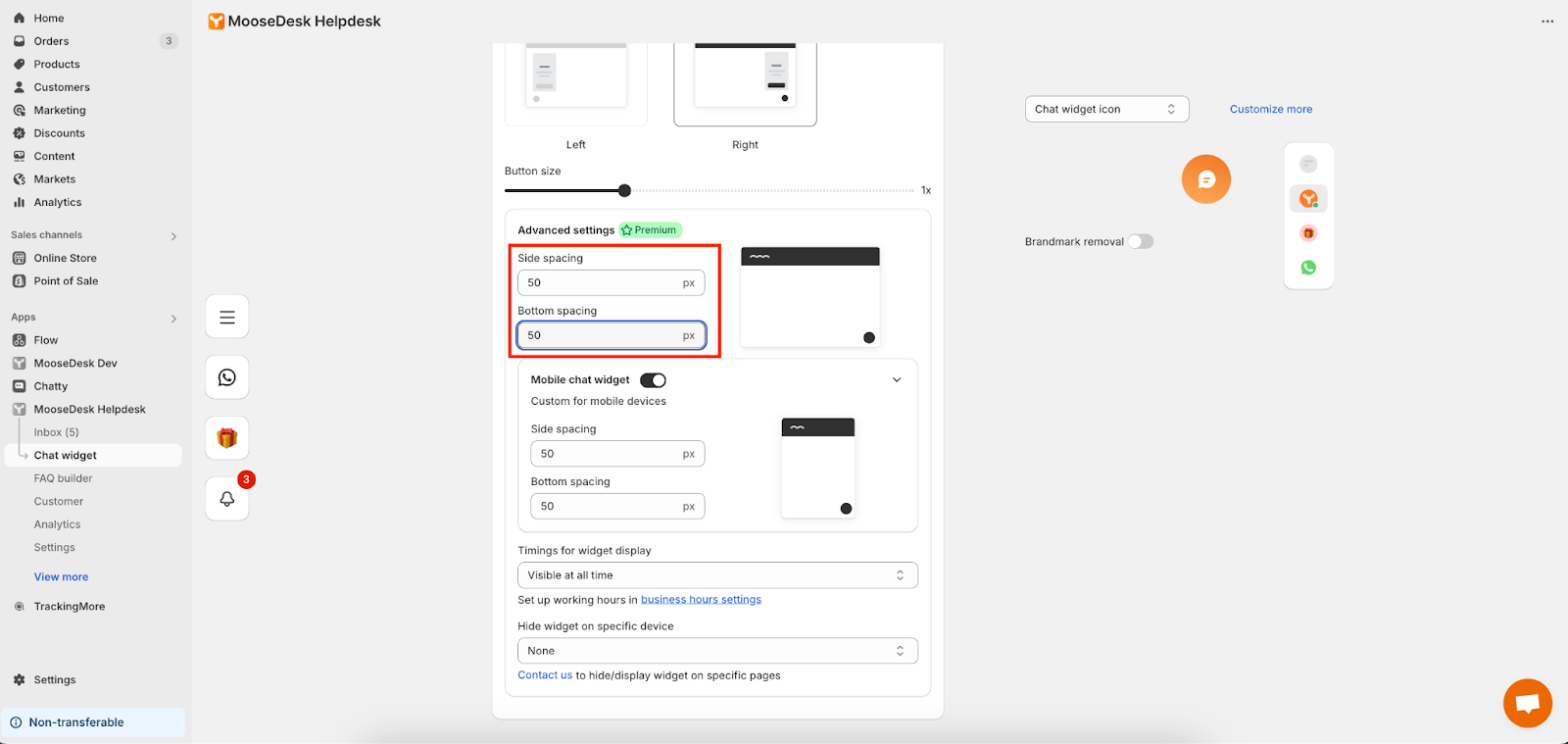Open the Timings for widget display dropdown
This screenshot has width=1568, height=744.
pos(717,575)
